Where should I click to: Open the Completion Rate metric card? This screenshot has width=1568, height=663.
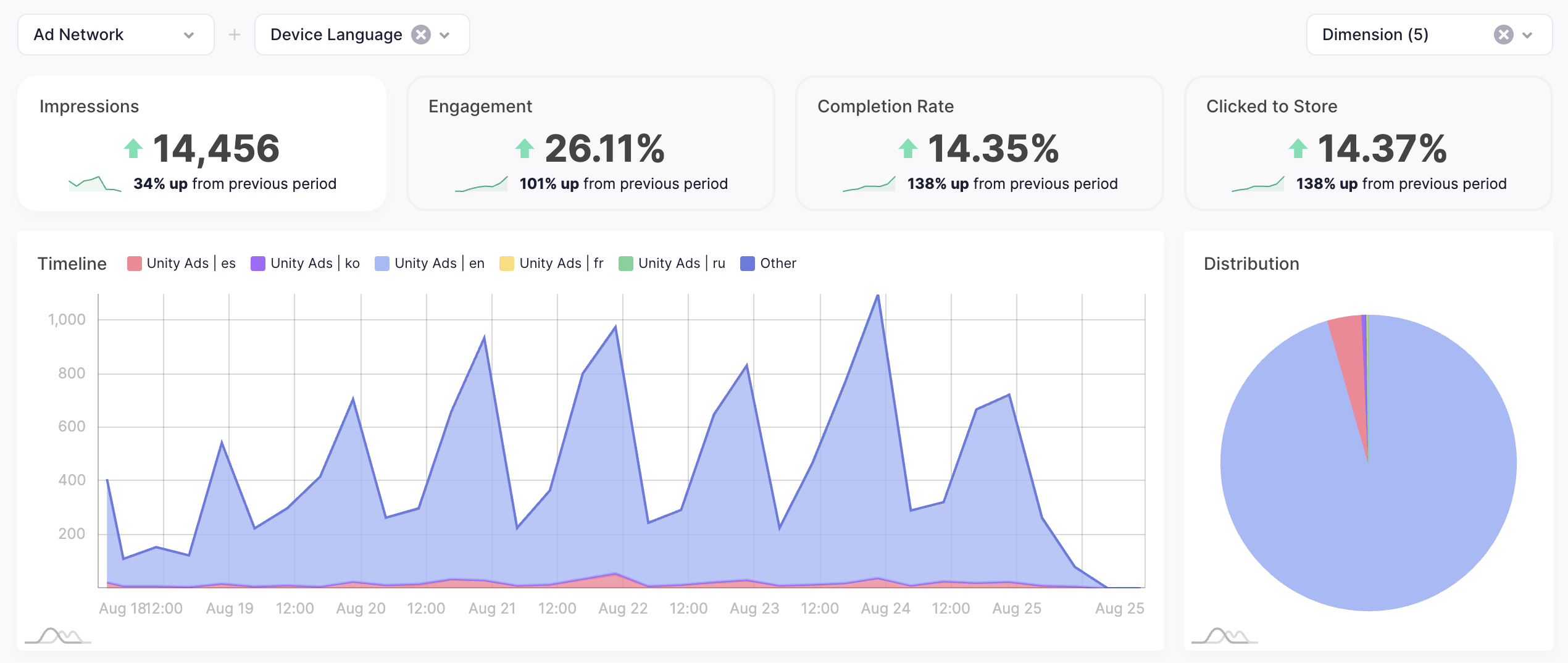point(980,143)
